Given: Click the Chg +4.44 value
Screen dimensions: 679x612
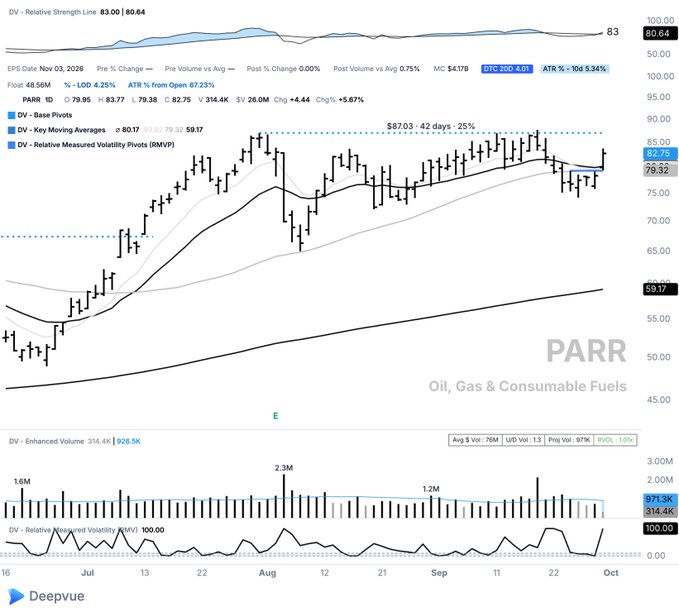Looking at the screenshot, I should (x=291, y=100).
